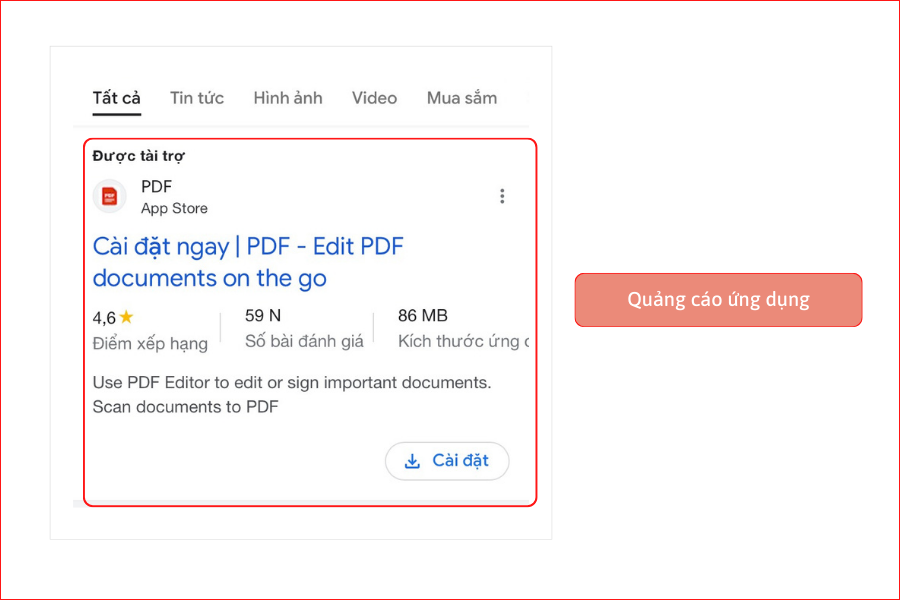Click the 4,6 rating value
Image resolution: width=900 pixels, height=600 pixels.
[104, 318]
